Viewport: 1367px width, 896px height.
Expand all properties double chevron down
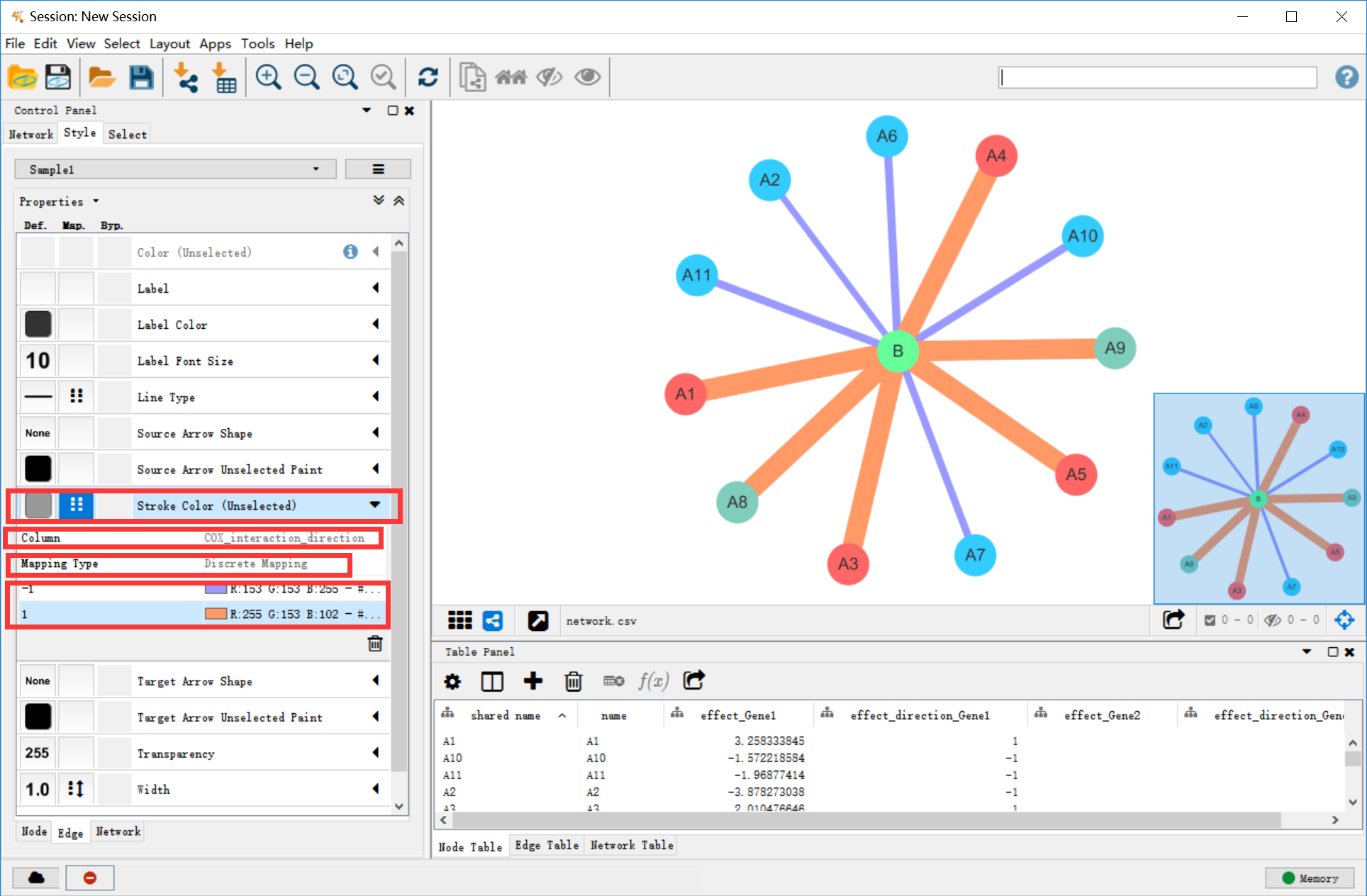pyautogui.click(x=379, y=201)
